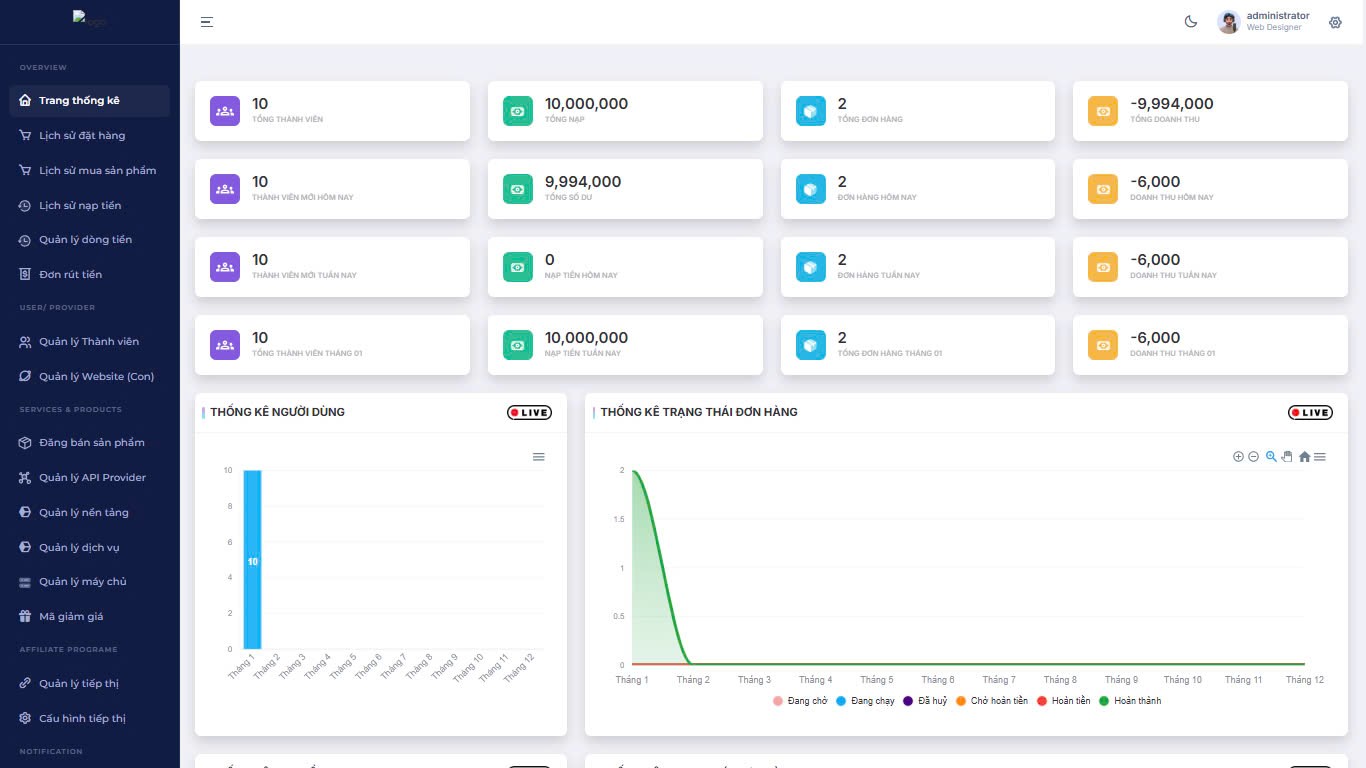Toggle Hoàn thành legend series
This screenshot has width=1366, height=768.
coord(1130,701)
